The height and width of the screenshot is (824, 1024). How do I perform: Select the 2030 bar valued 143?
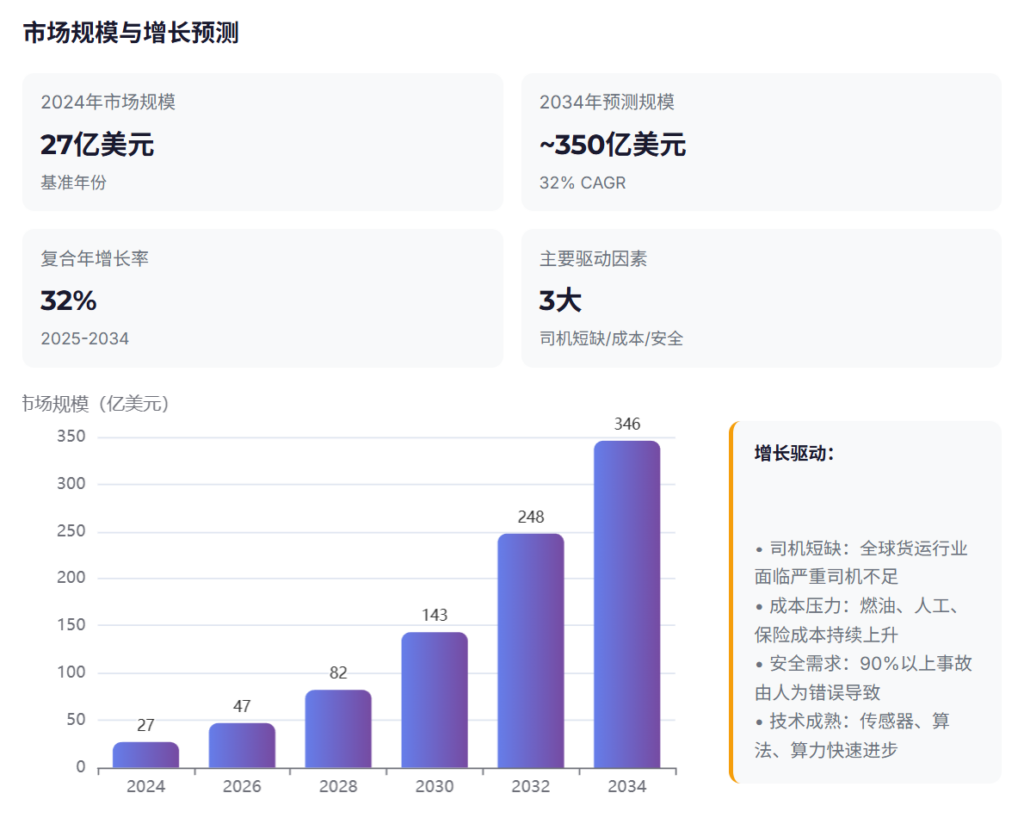point(434,700)
